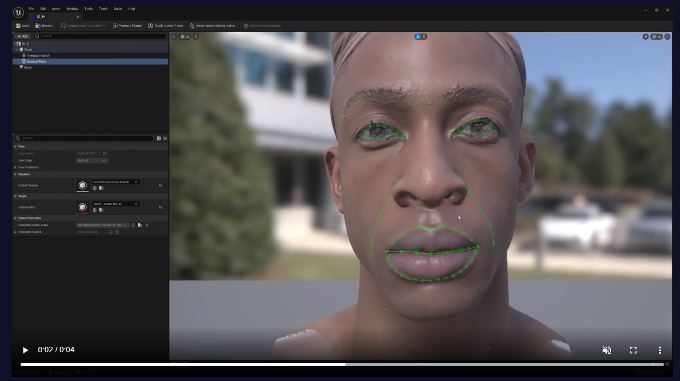Click the video progress bar
680x381 pixels.
pos(342,365)
